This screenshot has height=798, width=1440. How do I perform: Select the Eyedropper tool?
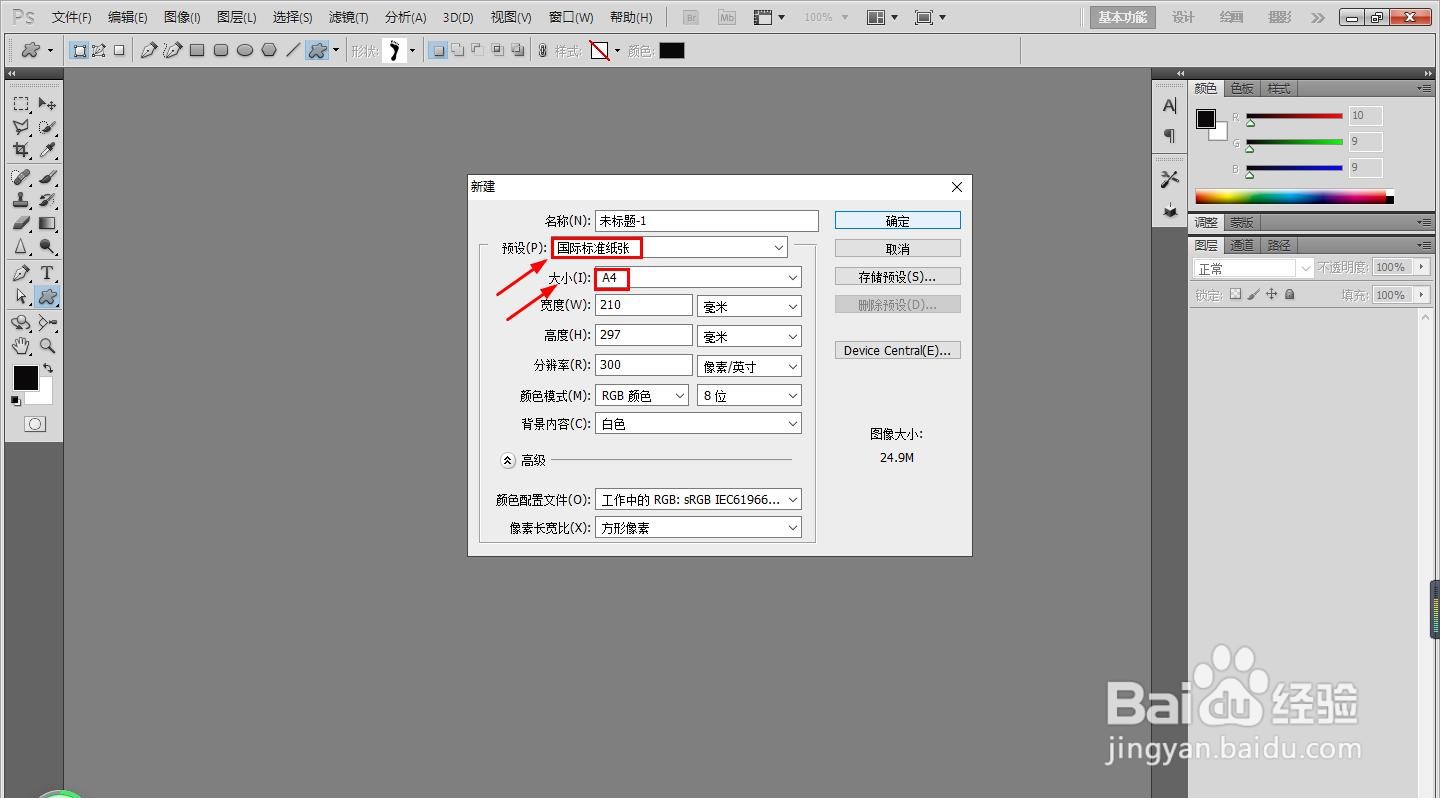tap(47, 150)
